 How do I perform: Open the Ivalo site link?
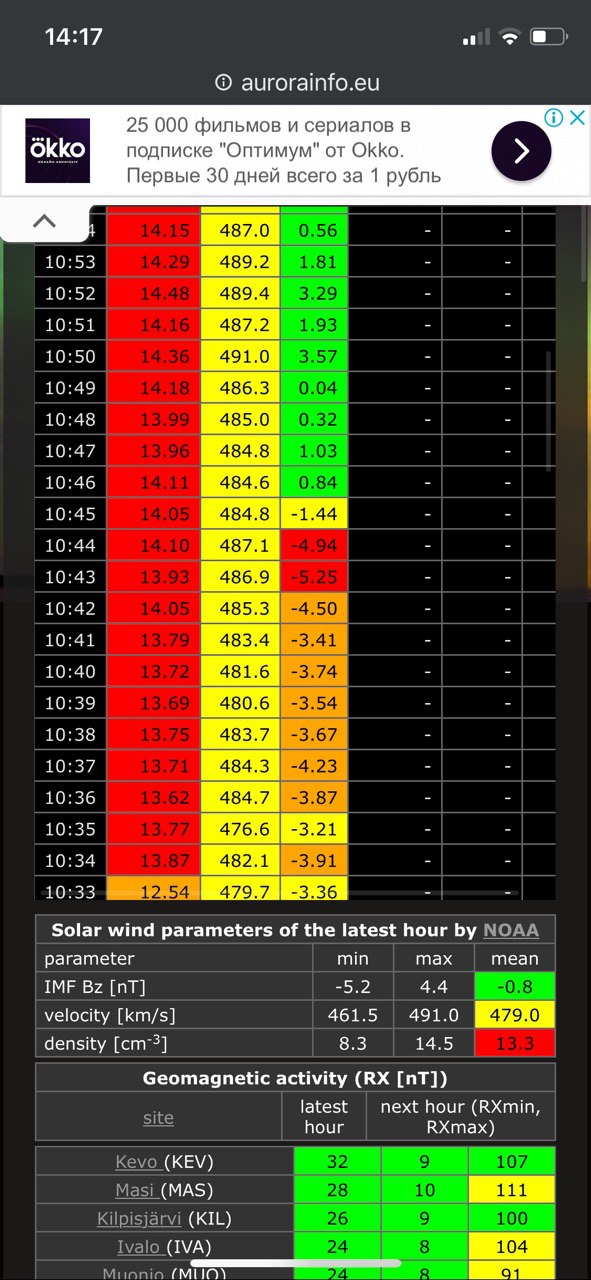coord(137,1247)
